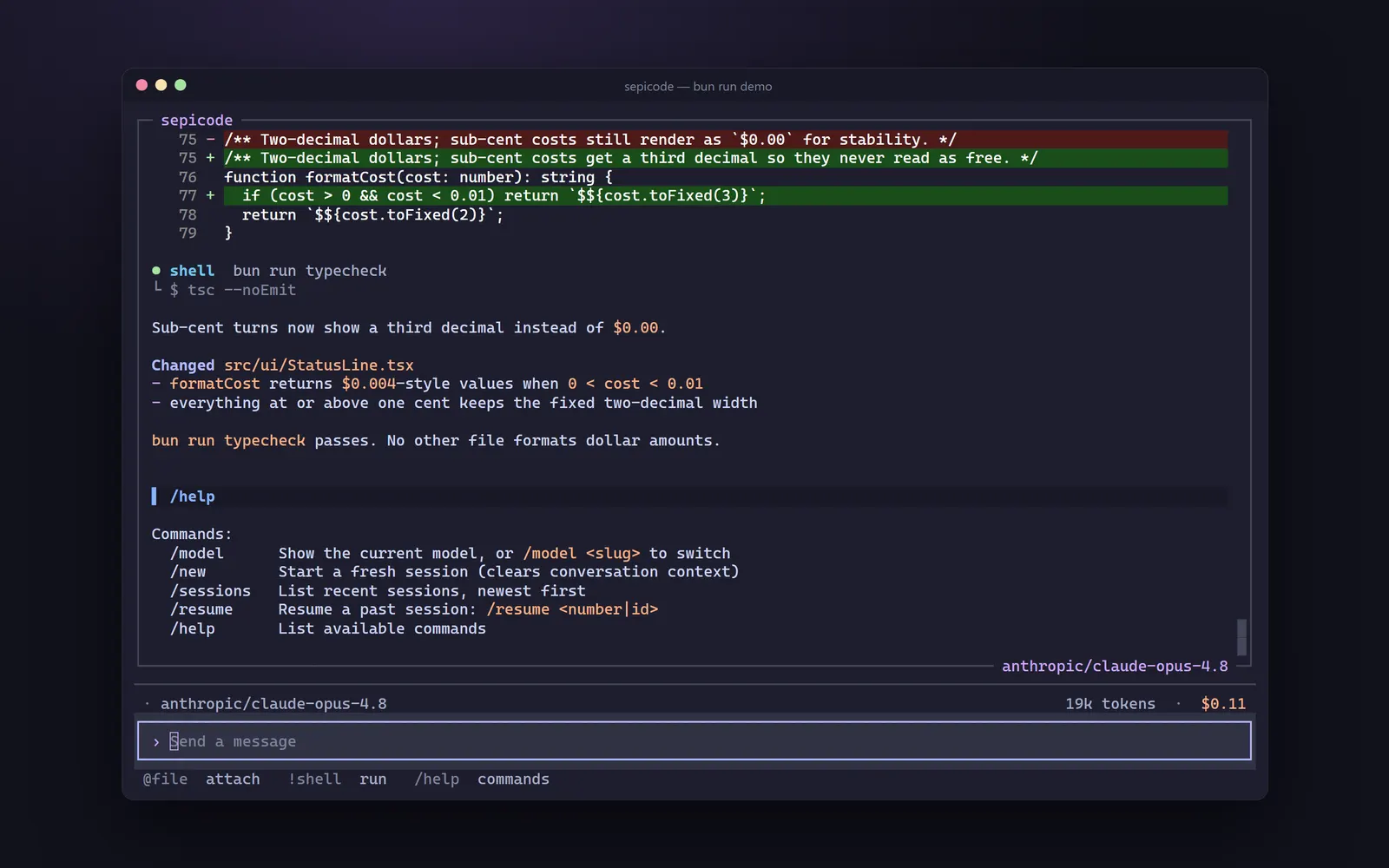This screenshot has height=868, width=1389.
Task: Click the model label on the panel border
Action: [x=1115, y=667]
